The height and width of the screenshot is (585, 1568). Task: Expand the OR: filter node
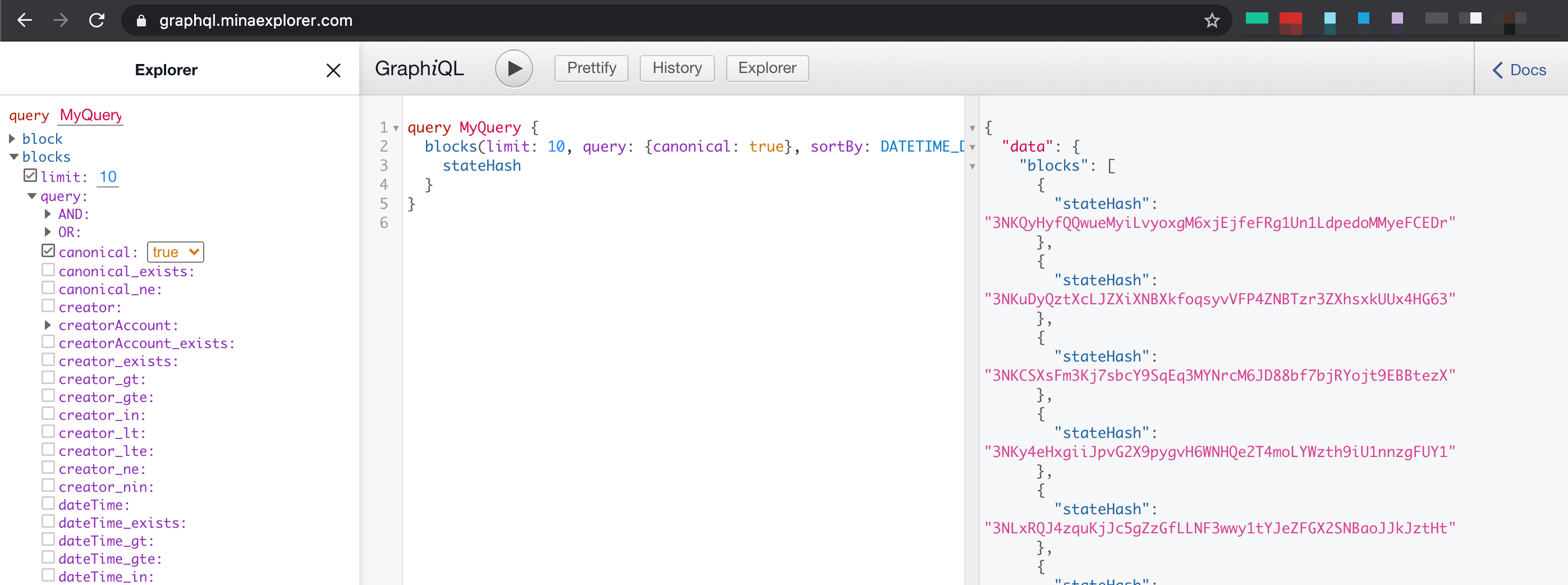point(48,232)
